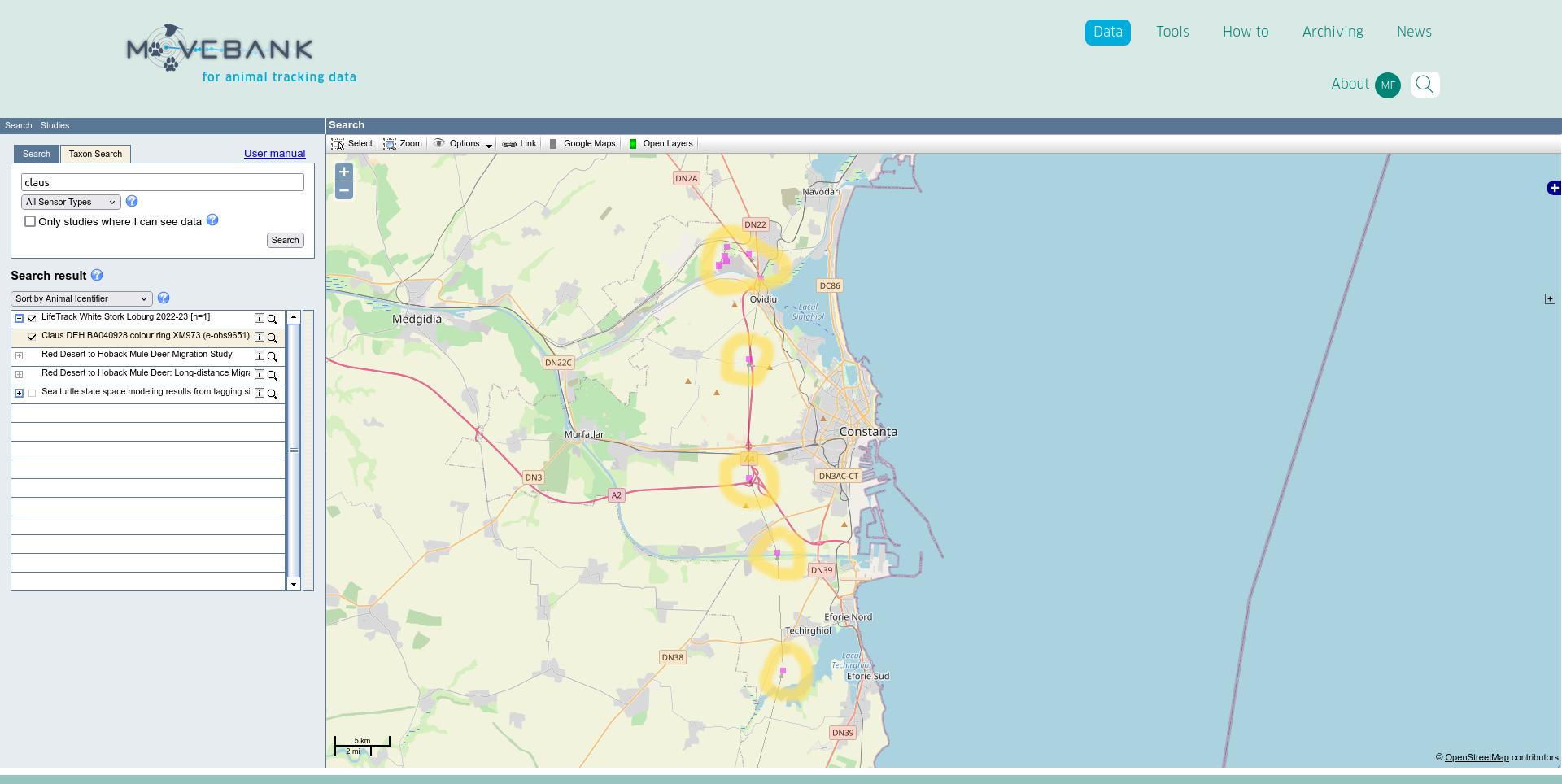Viewport: 1562px width, 784px height.
Task: Zoom to Sea turtle study using magnifier icon
Action: pos(273,394)
